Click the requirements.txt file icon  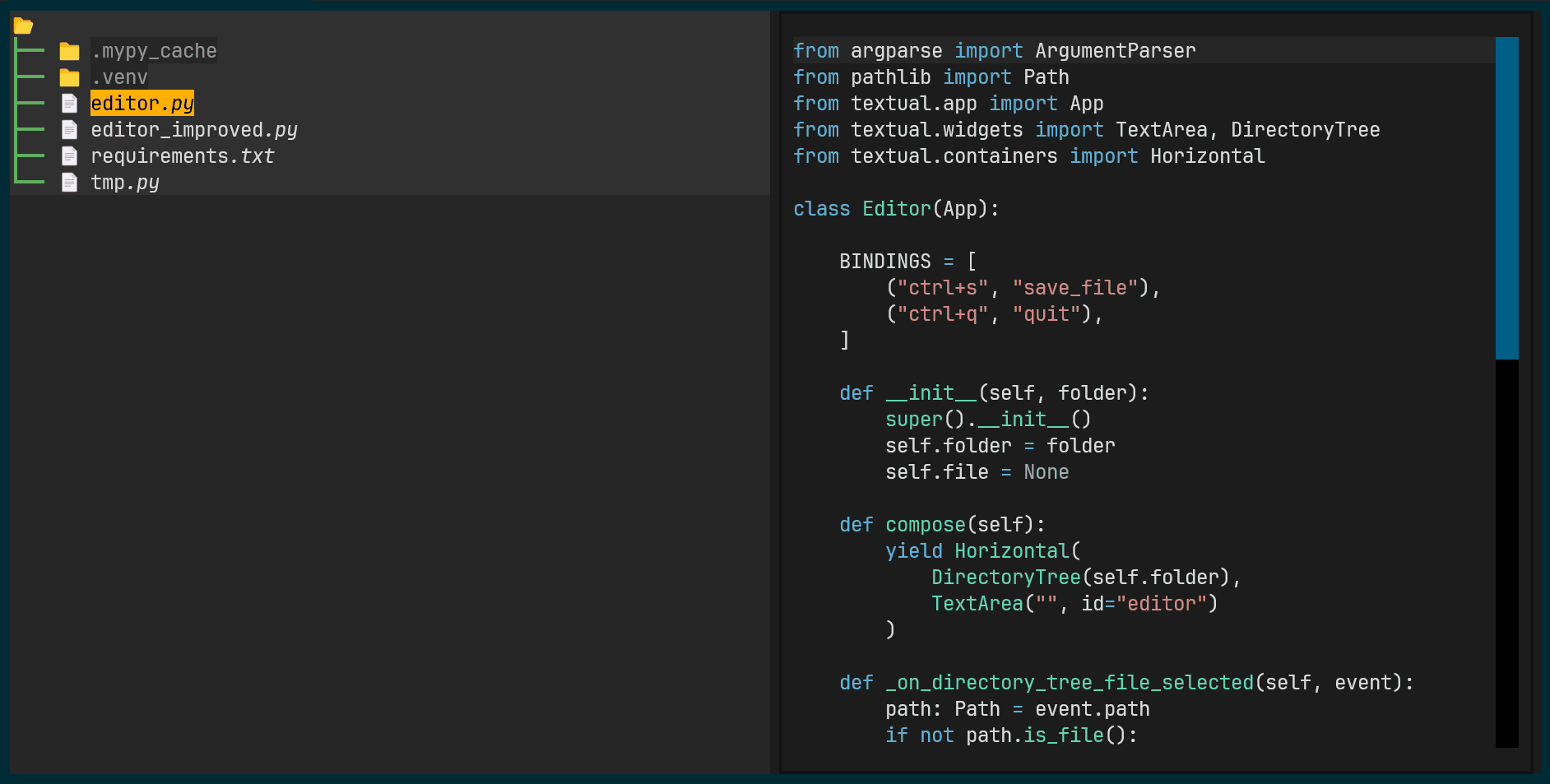click(70, 156)
